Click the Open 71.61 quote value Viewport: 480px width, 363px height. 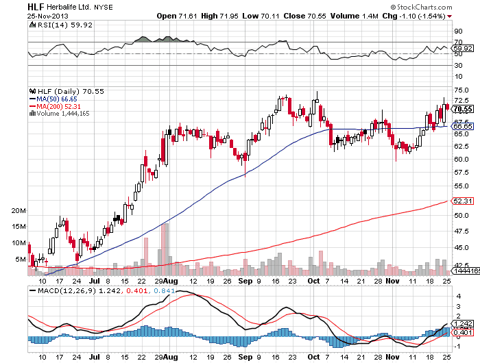(x=177, y=16)
